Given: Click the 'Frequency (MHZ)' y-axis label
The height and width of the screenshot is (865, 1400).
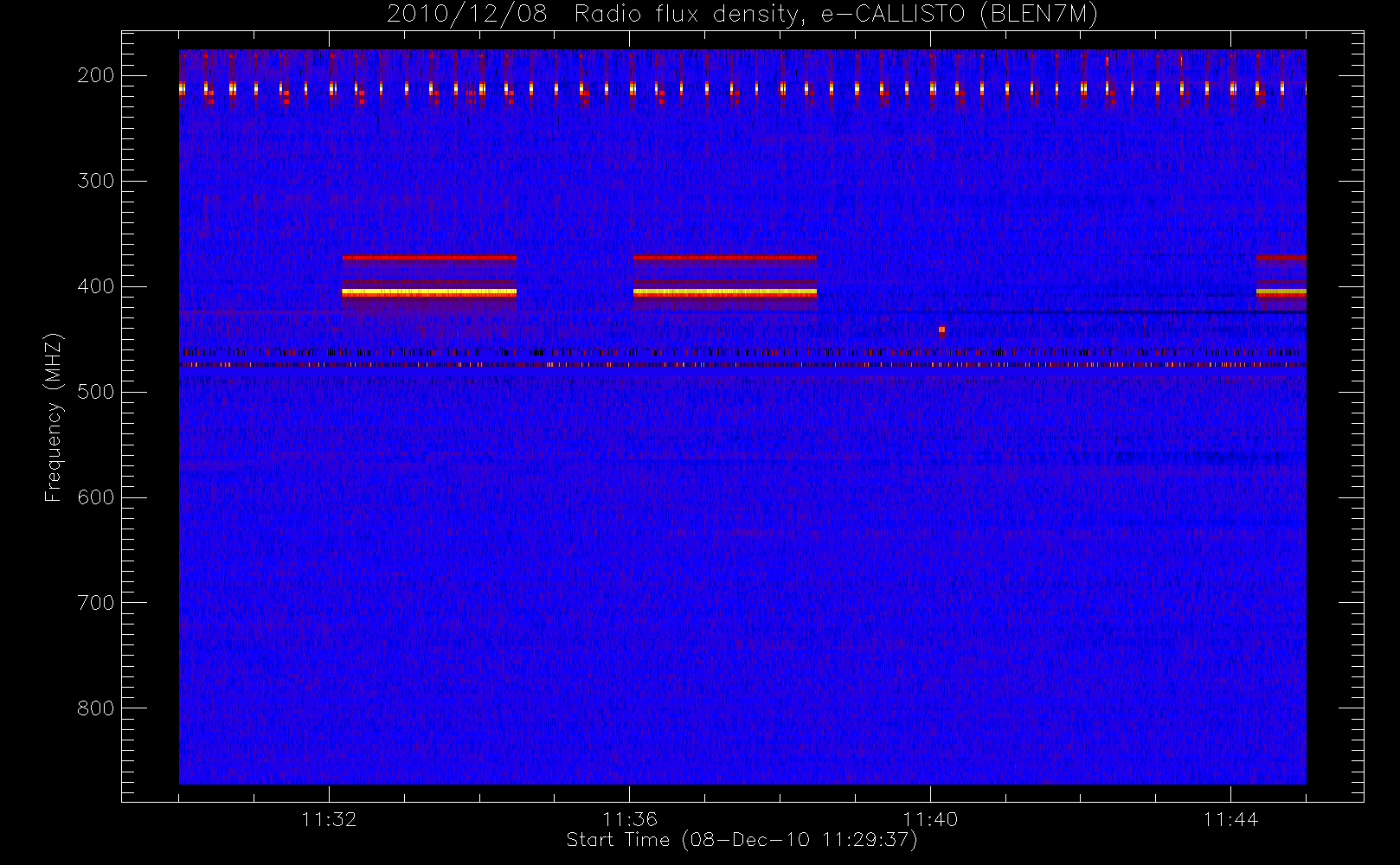Looking at the screenshot, I should (54, 417).
